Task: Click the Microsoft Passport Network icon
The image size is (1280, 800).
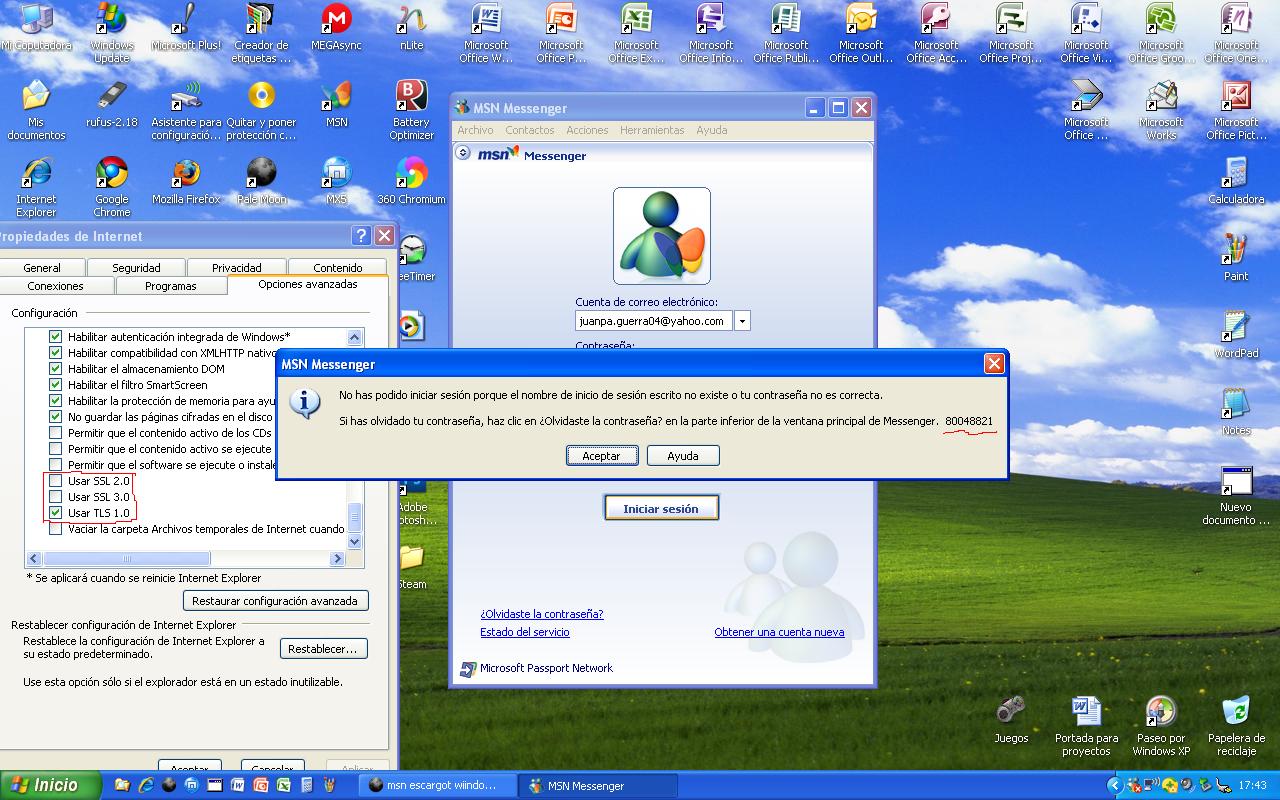Action: [x=467, y=669]
